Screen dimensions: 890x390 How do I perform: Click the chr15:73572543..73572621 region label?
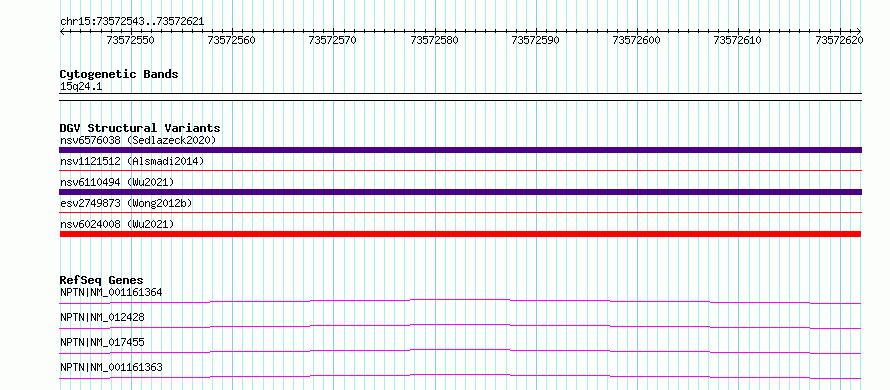coord(132,22)
